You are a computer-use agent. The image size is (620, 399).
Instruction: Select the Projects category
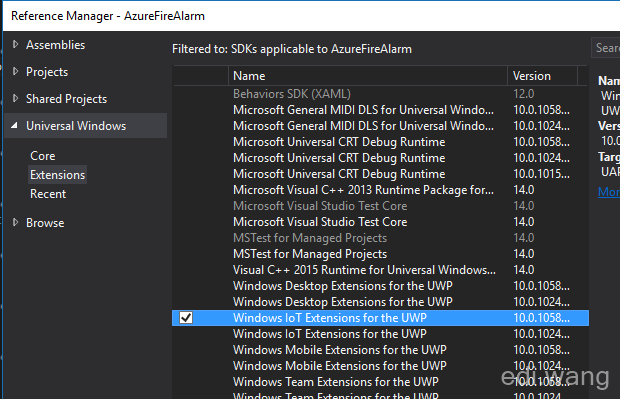coord(47,72)
